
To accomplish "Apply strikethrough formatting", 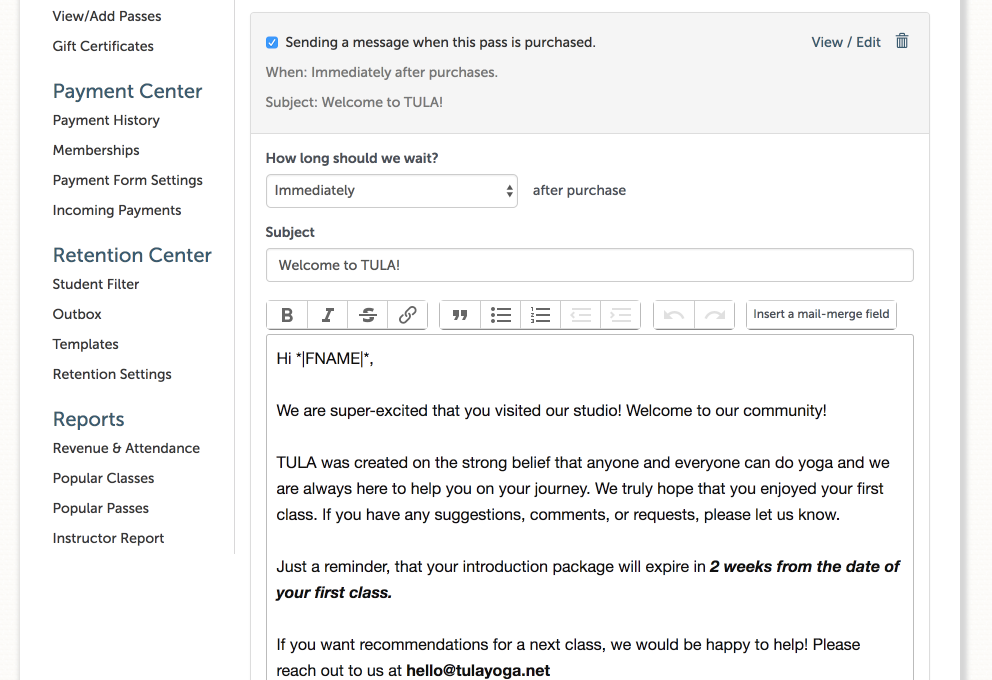I will [x=368, y=315].
